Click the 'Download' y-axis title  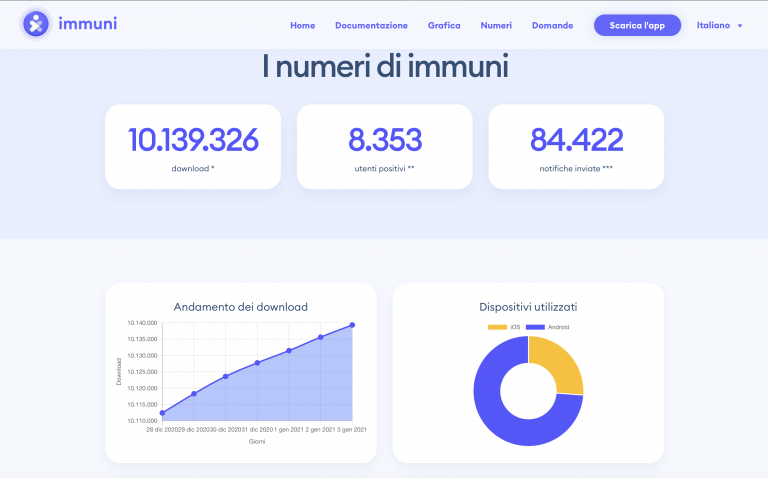click(119, 371)
